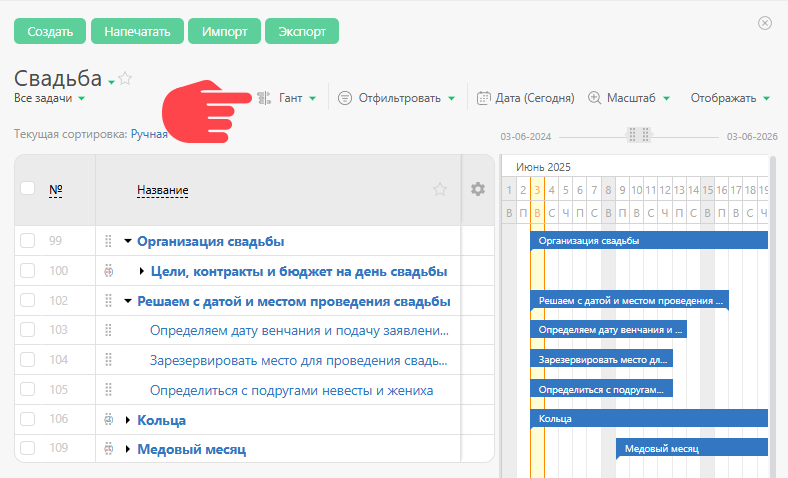Click the magnifier zoom icon by Масштаб

(x=595, y=98)
